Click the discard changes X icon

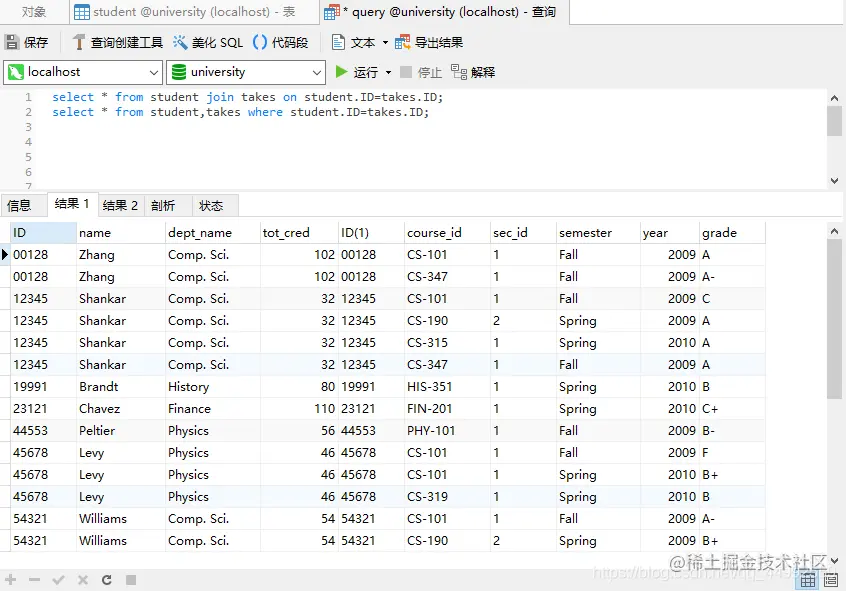[83, 580]
